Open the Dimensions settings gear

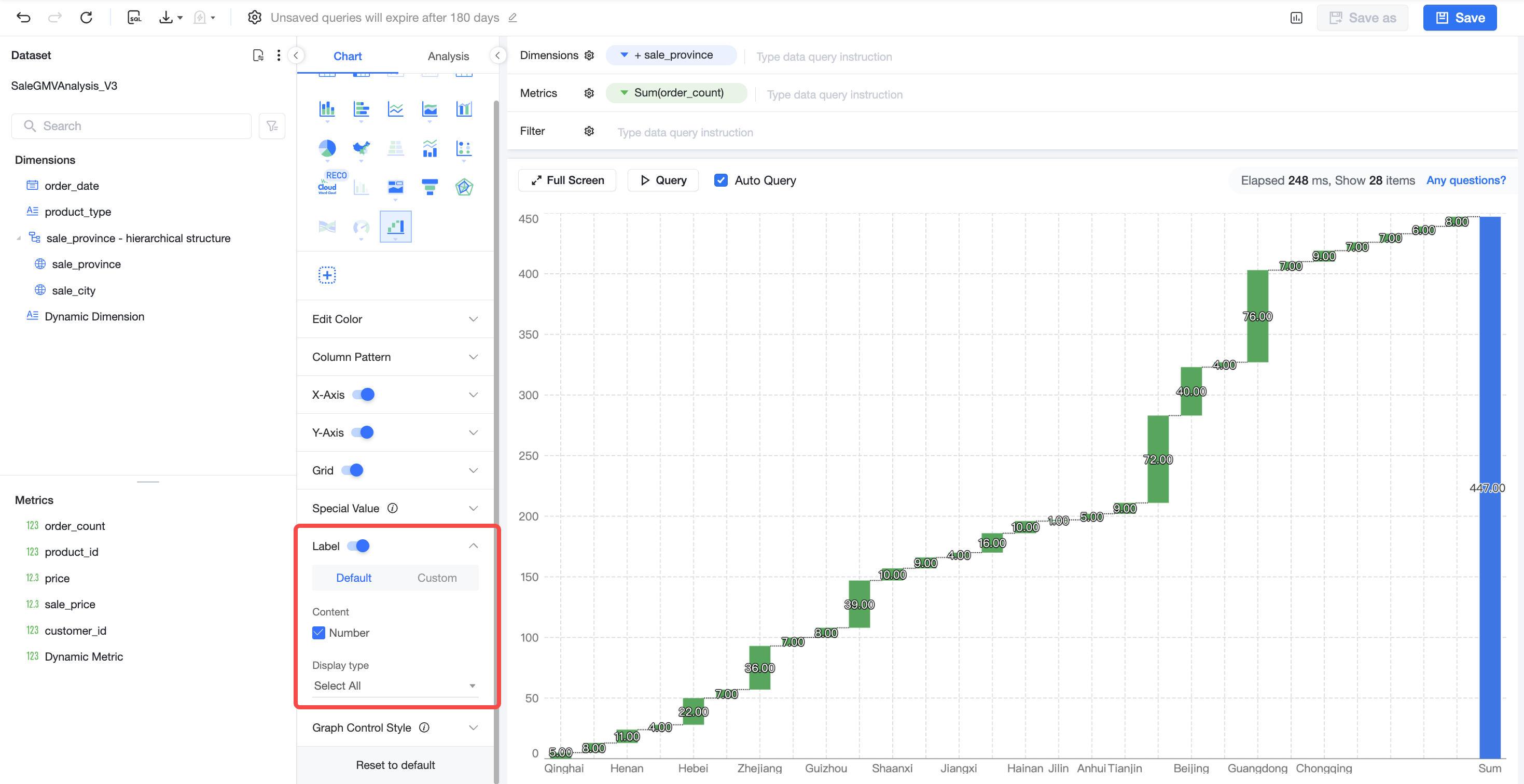point(589,55)
